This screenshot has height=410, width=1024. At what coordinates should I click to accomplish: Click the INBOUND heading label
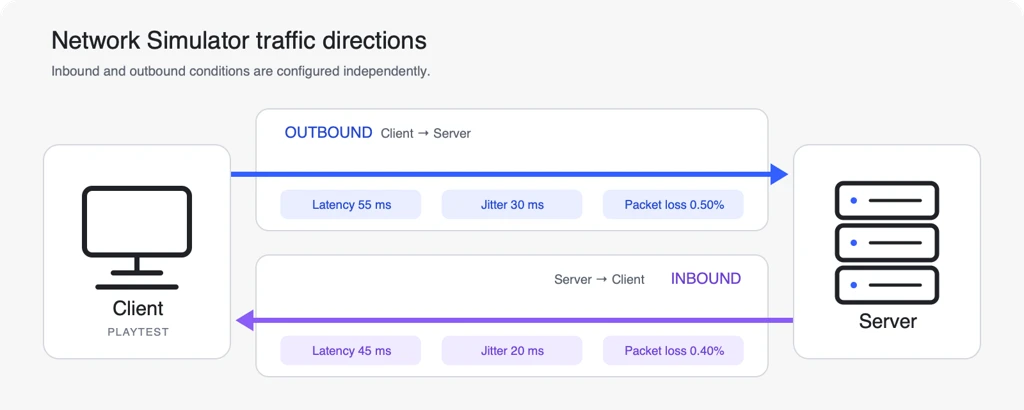(x=706, y=279)
